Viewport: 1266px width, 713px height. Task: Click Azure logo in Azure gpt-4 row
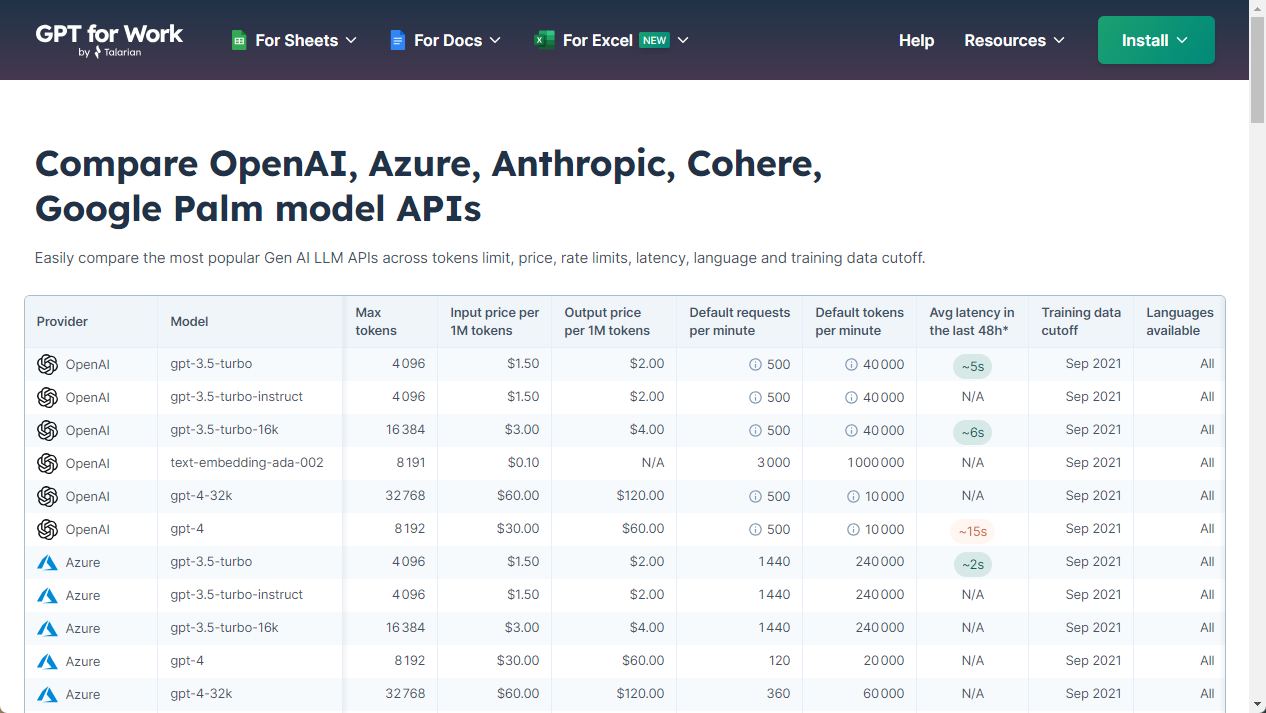pos(47,661)
